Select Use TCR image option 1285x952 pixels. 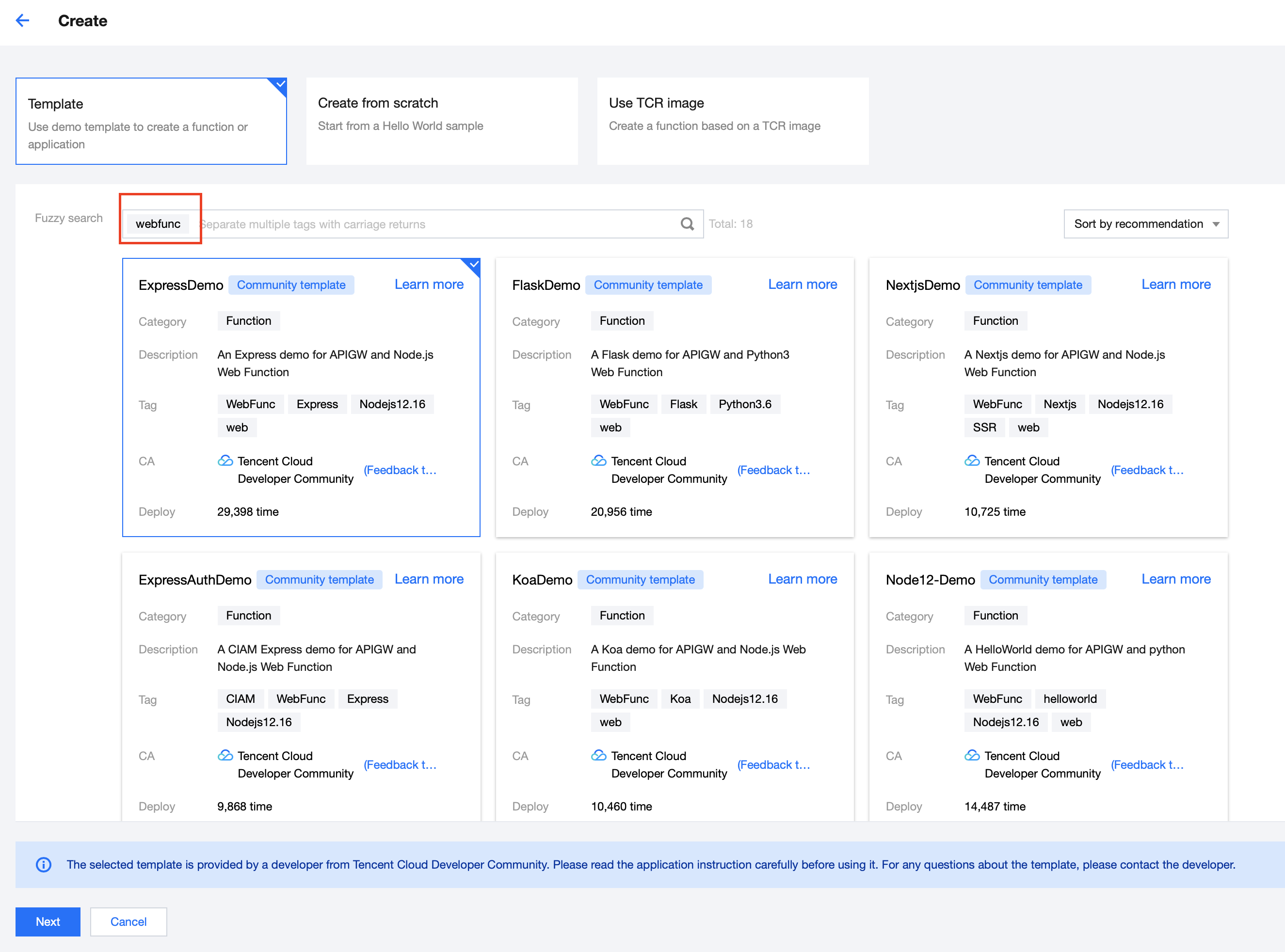(x=732, y=122)
